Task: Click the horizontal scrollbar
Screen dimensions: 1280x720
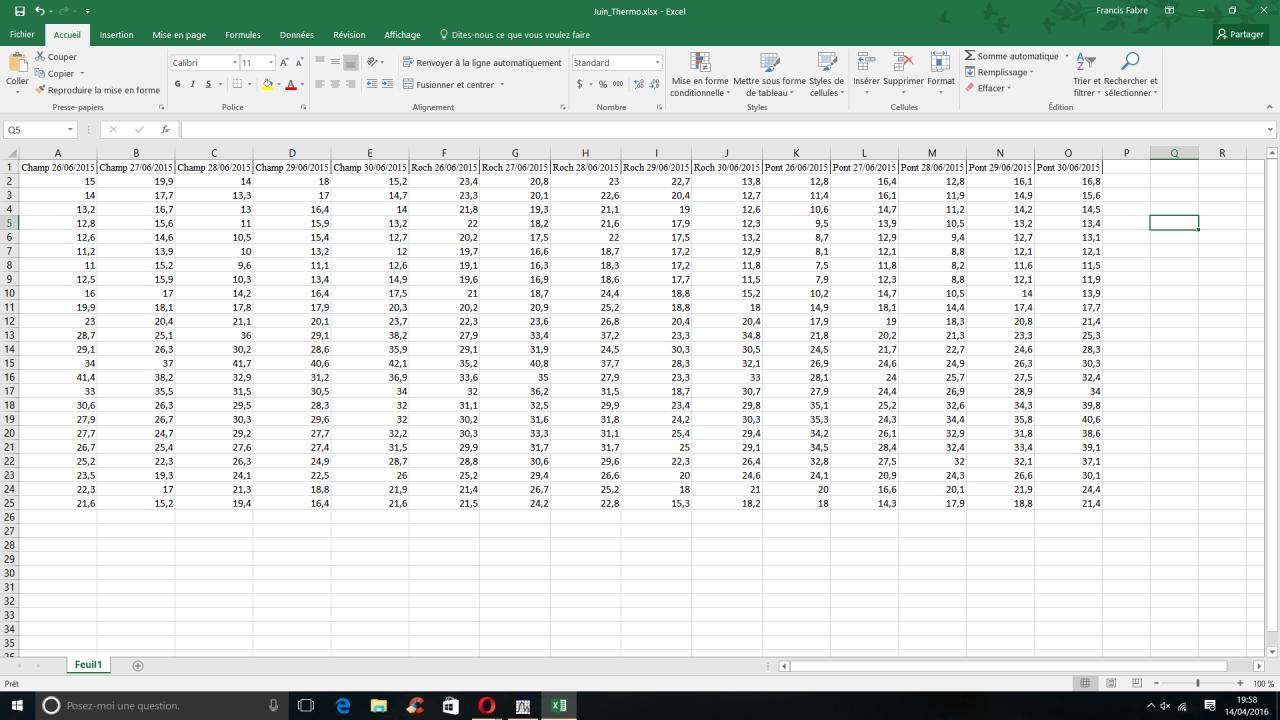Action: pos(1008,666)
